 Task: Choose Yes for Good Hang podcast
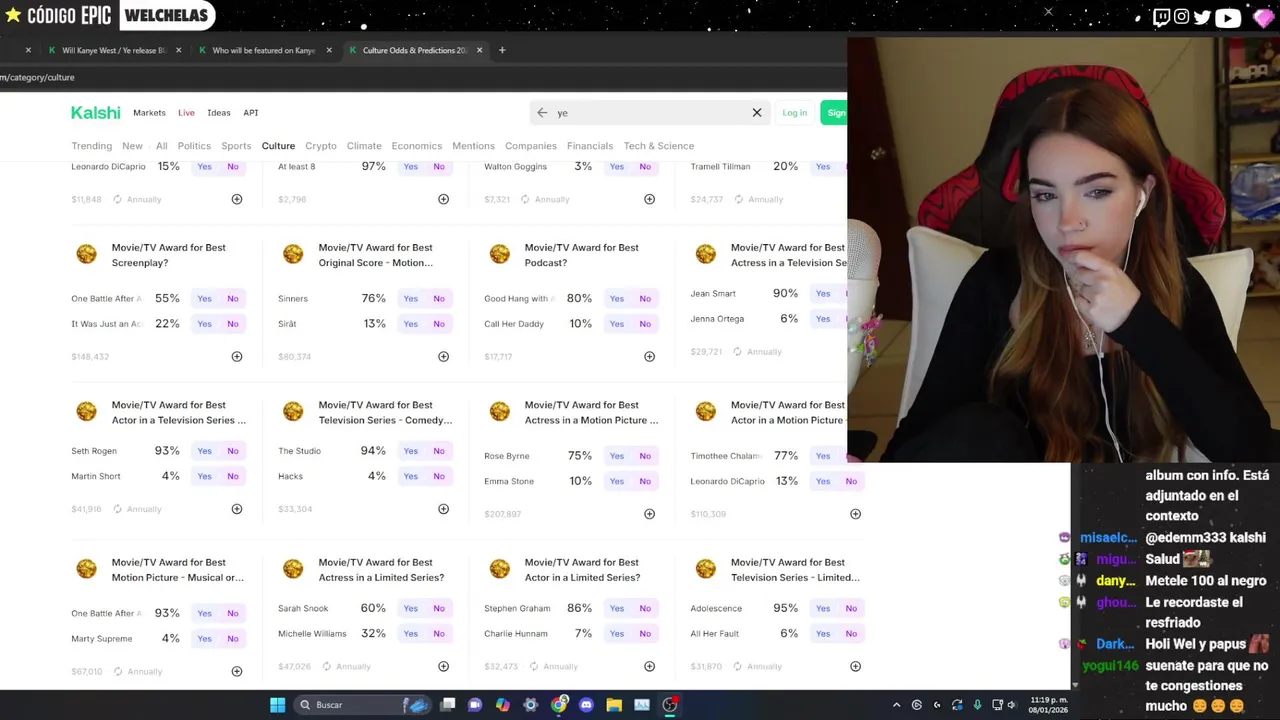(616, 299)
